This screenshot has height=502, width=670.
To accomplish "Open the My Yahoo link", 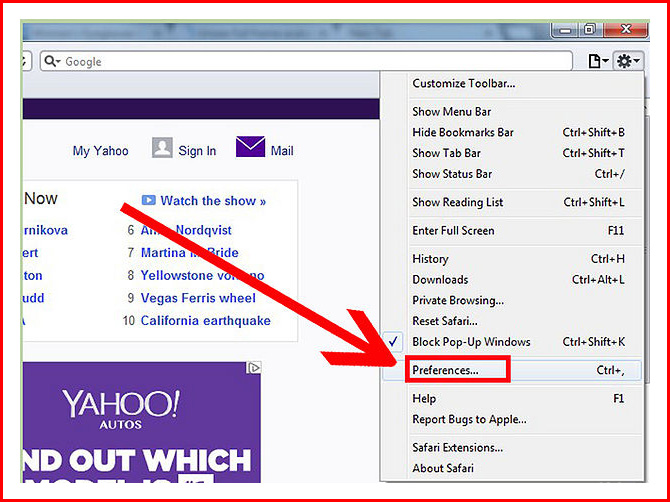I will 100,151.
